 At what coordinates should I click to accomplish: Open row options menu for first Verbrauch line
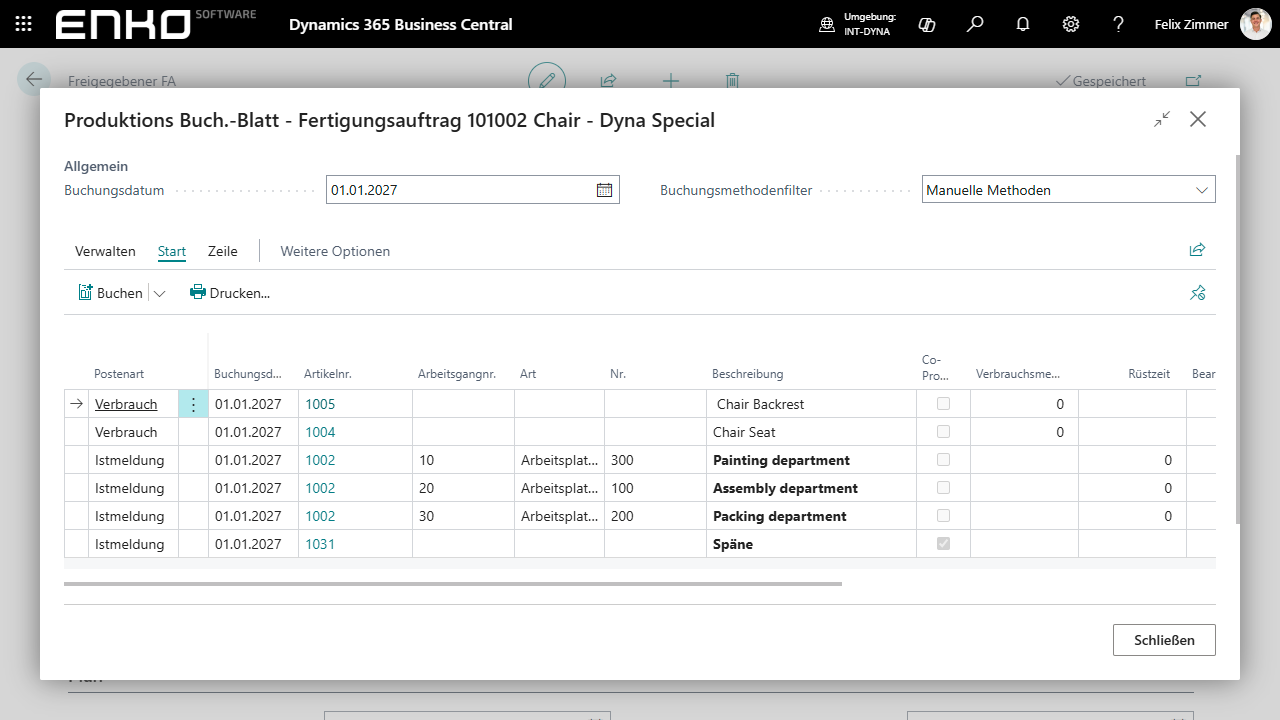click(x=193, y=405)
